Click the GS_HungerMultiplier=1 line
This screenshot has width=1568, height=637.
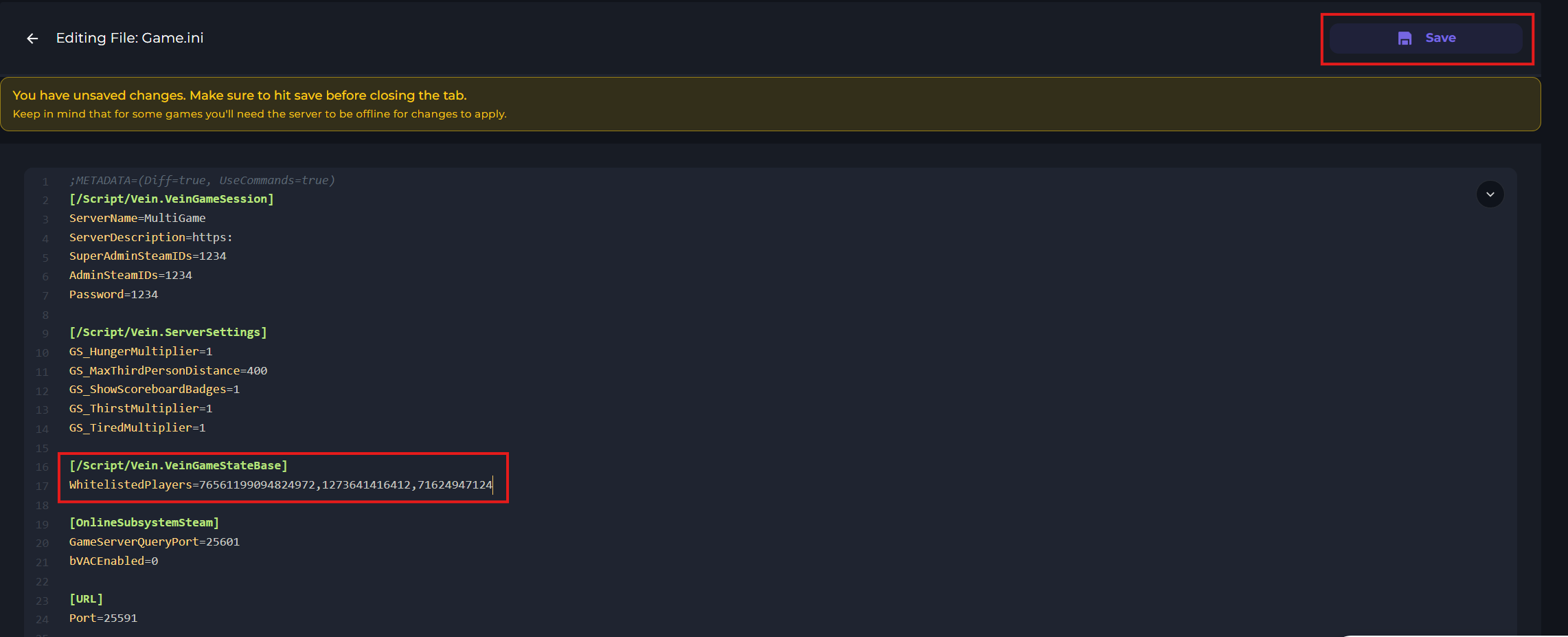pos(141,352)
